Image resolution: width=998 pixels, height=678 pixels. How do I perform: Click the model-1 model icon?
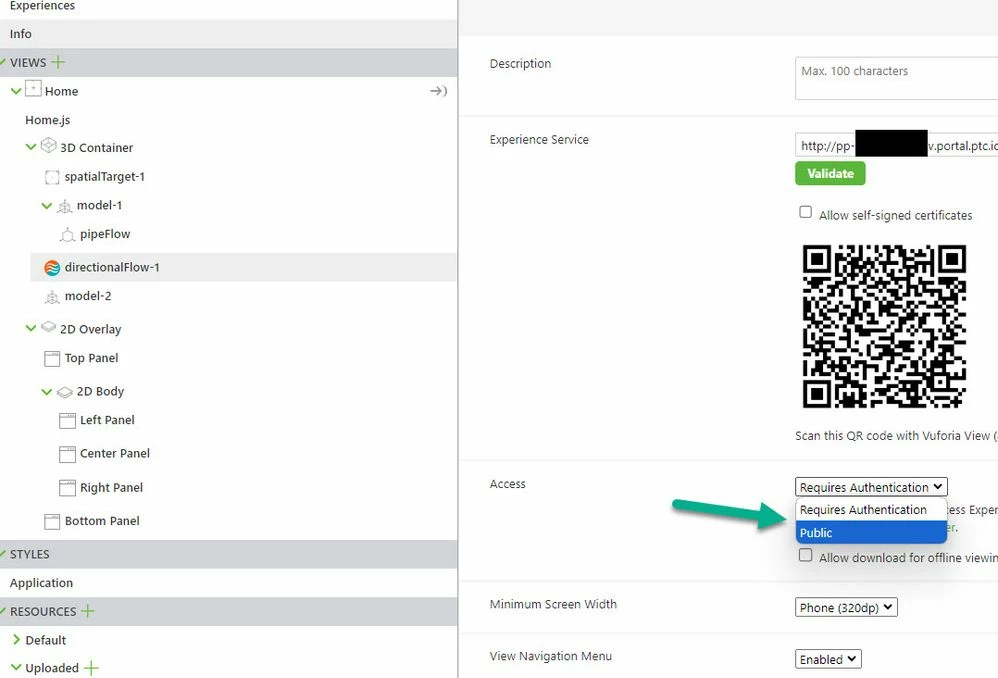point(64,206)
